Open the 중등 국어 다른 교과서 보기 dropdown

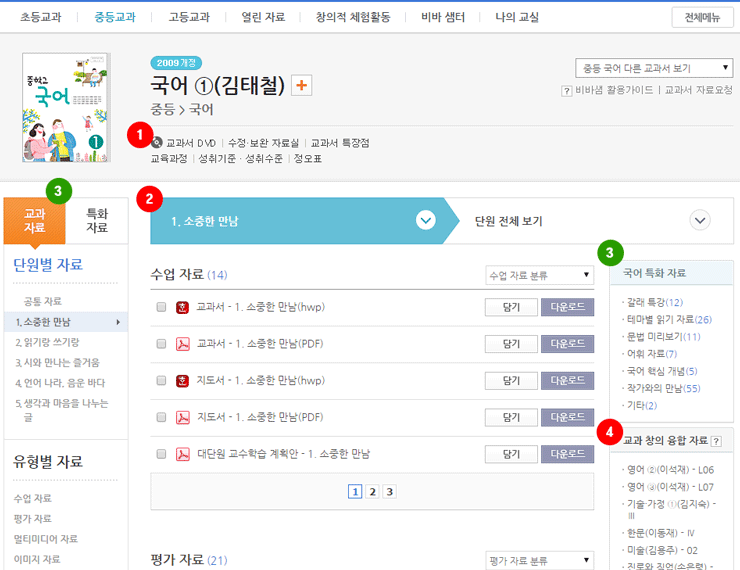point(654,68)
